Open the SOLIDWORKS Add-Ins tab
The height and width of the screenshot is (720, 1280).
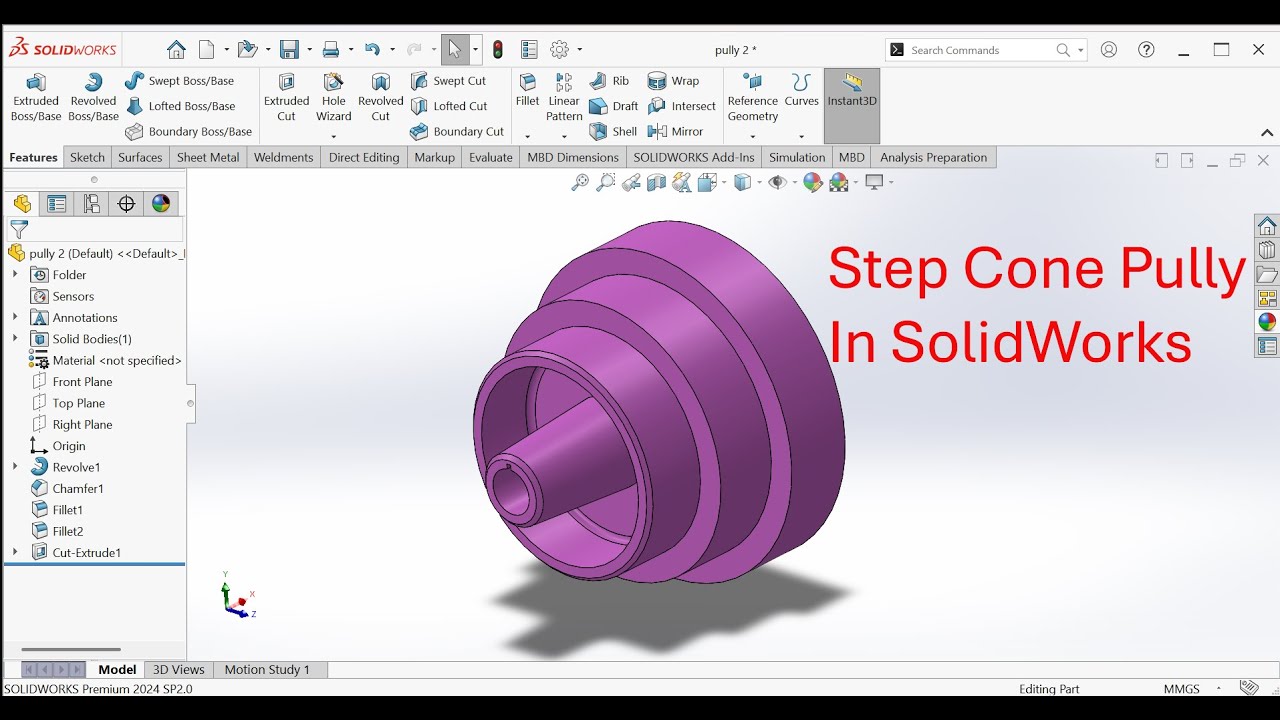coord(694,157)
